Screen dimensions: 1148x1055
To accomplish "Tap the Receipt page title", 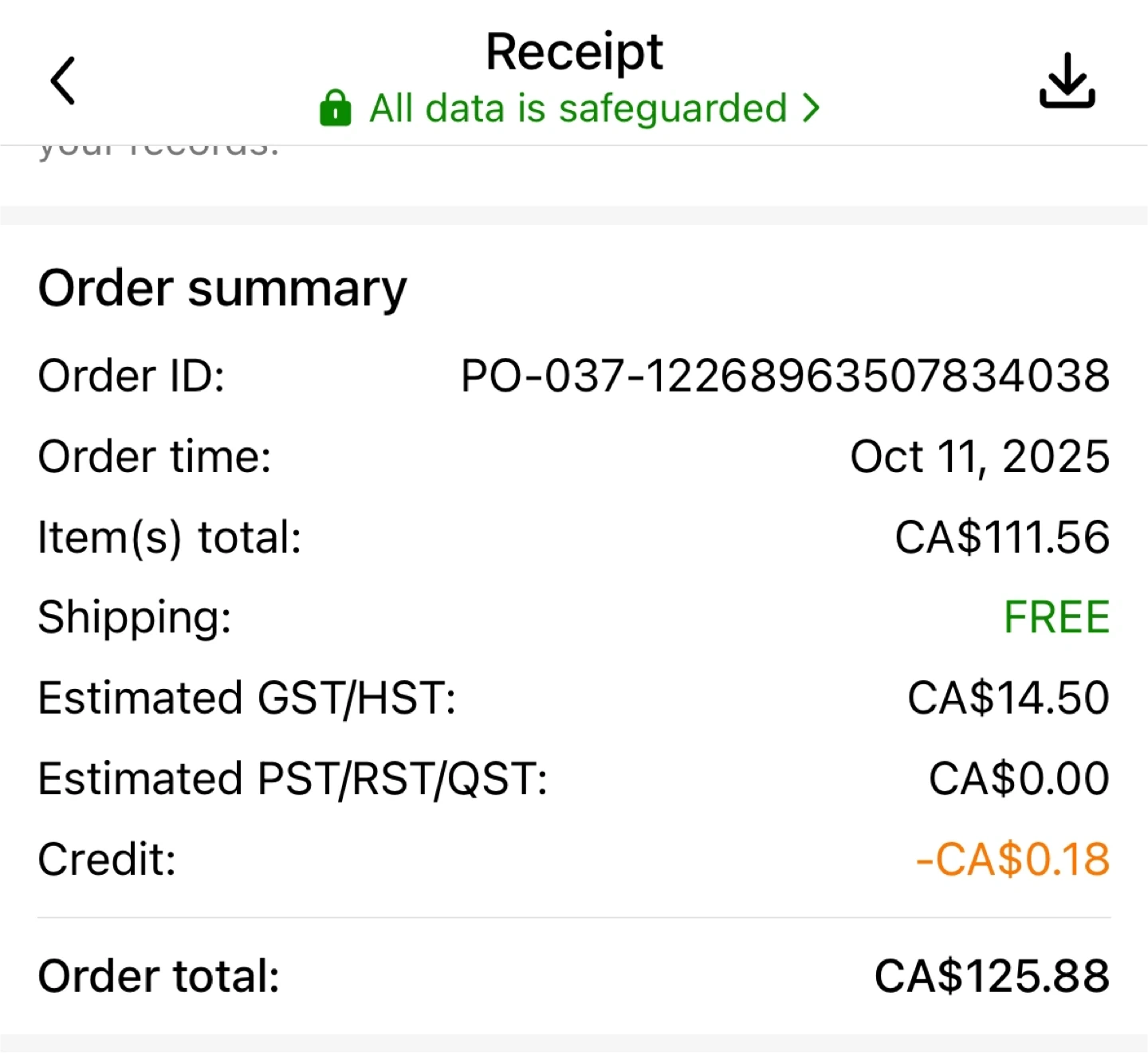I will (x=574, y=53).
